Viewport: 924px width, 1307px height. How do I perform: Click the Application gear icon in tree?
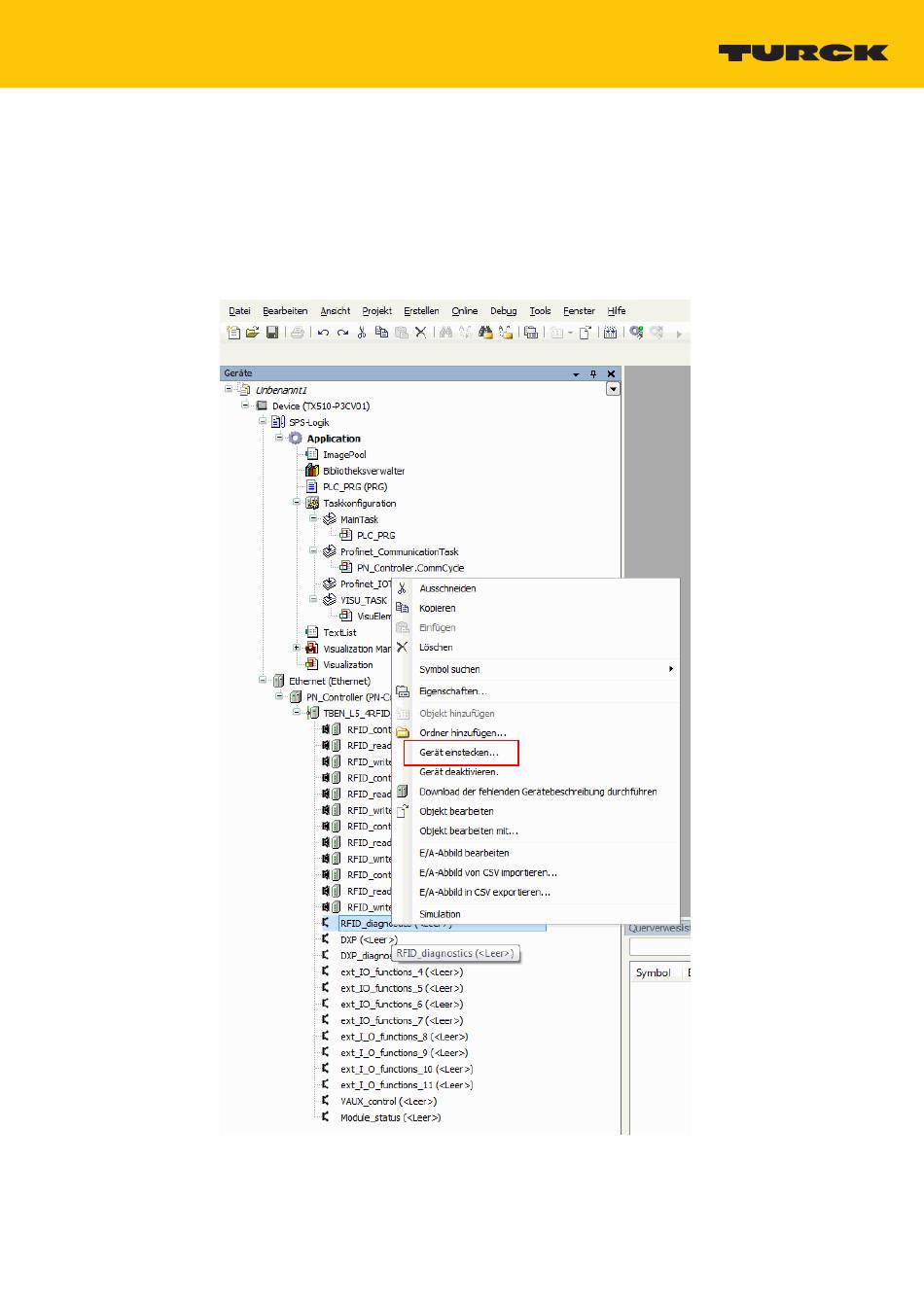tap(296, 439)
